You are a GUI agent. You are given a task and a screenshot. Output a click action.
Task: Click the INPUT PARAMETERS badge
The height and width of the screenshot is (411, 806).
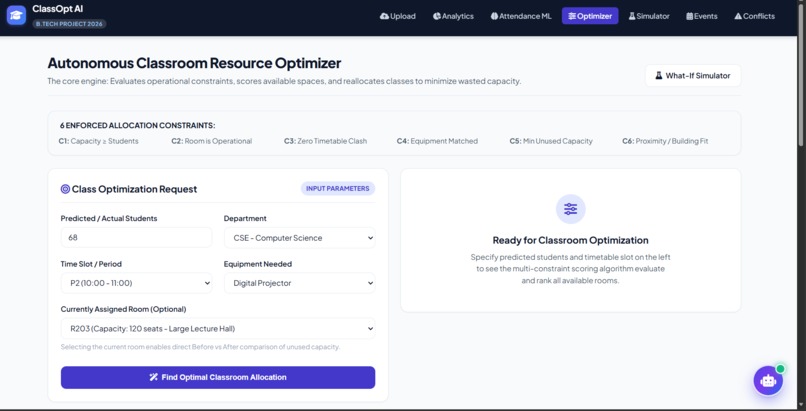338,189
